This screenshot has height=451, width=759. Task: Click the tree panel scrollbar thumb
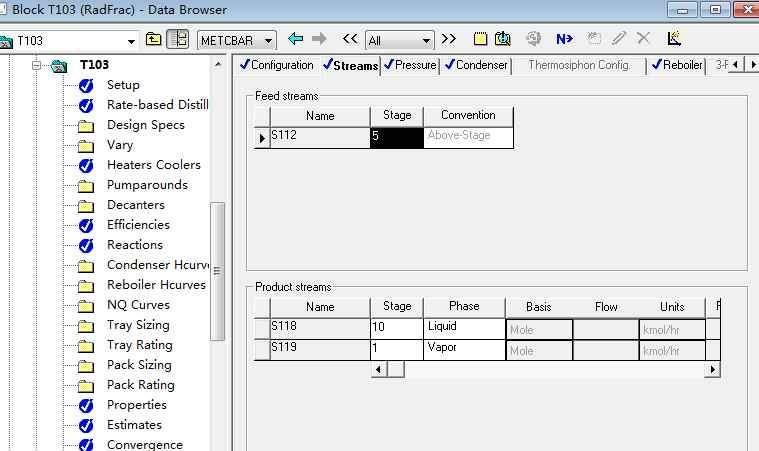coord(217,271)
